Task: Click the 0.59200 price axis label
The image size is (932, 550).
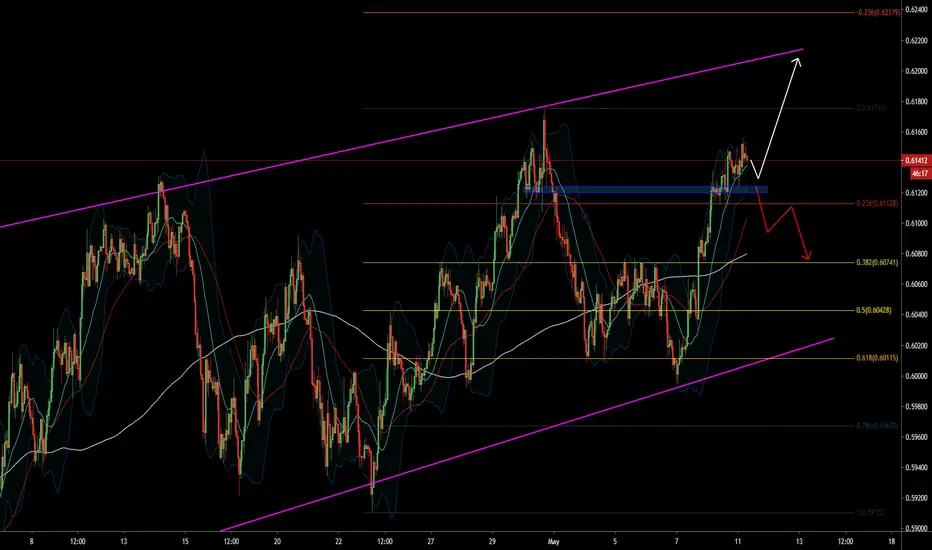Action: click(916, 498)
